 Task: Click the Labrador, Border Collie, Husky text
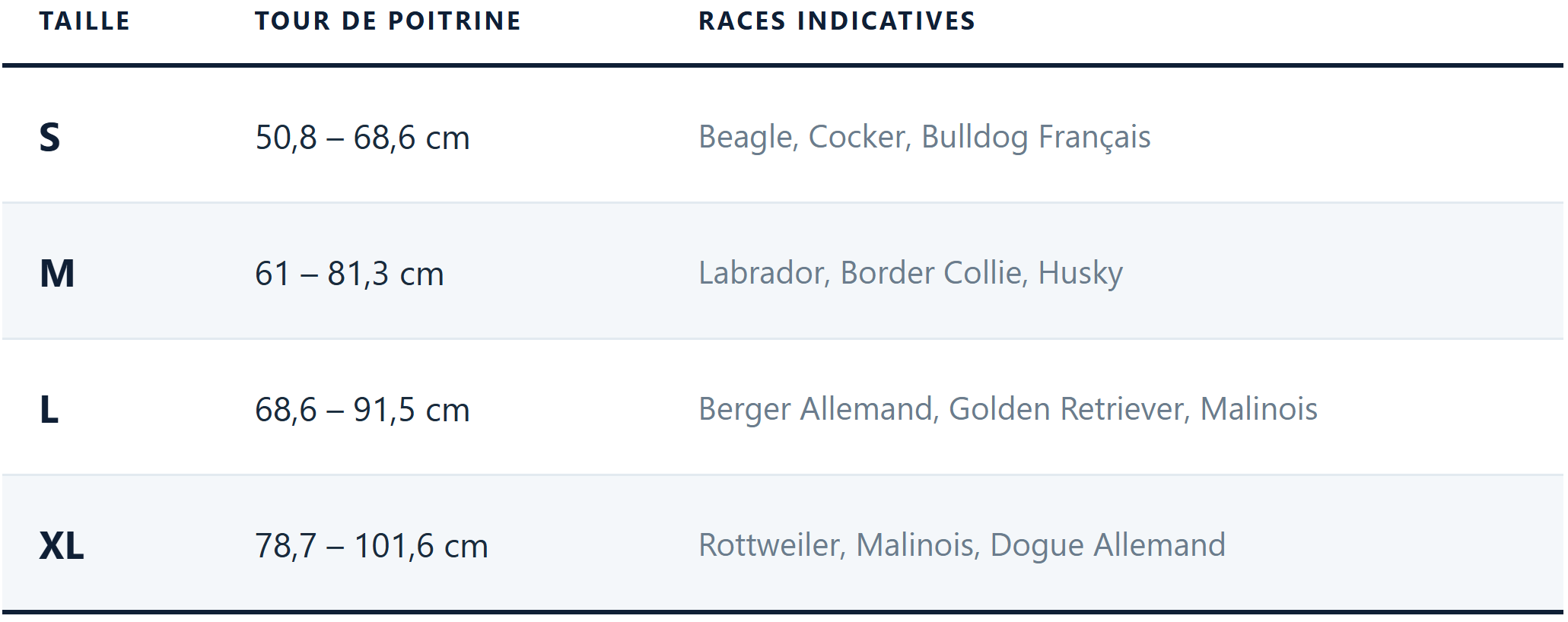(911, 274)
